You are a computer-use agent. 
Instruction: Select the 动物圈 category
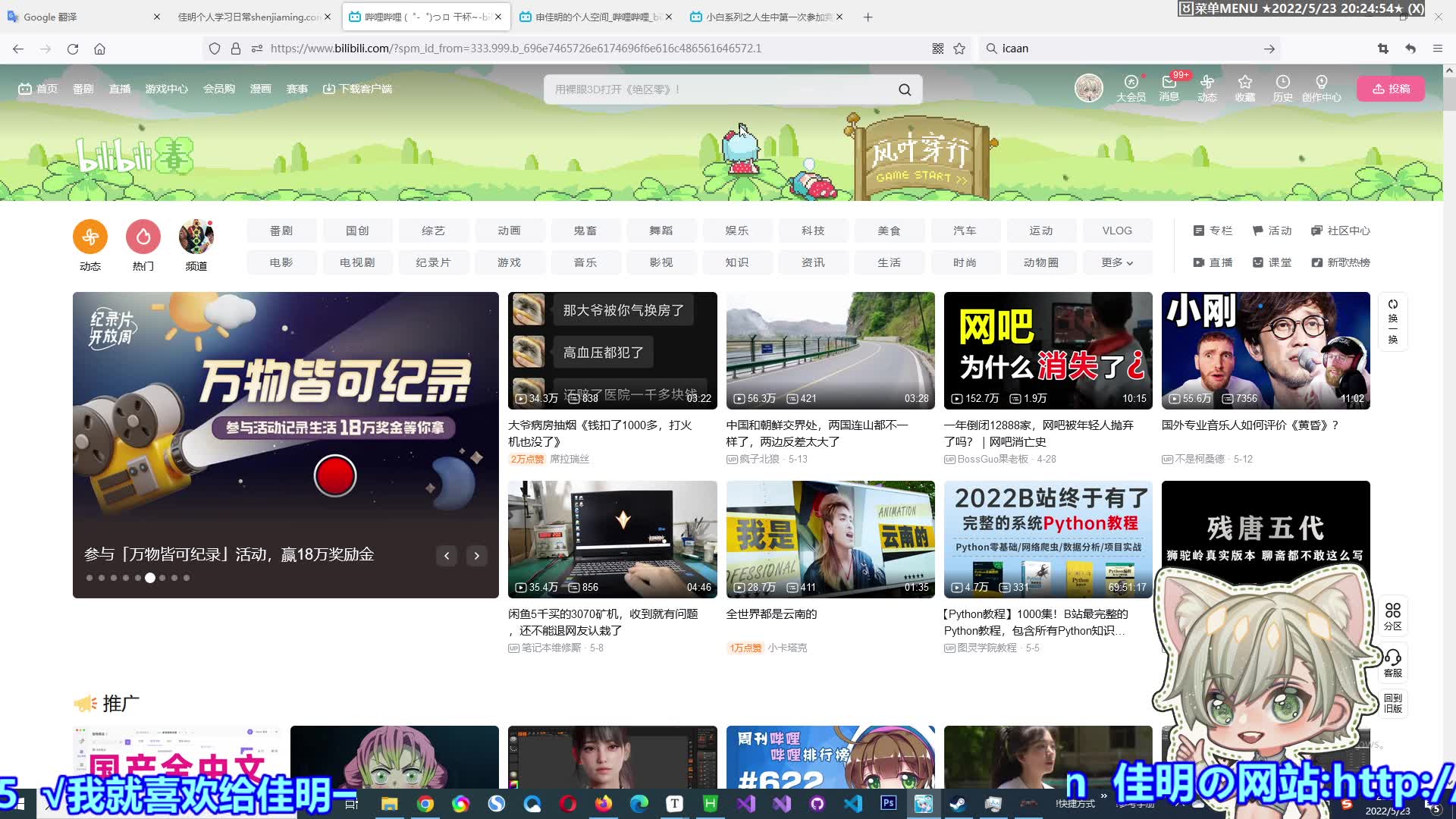tap(1041, 262)
